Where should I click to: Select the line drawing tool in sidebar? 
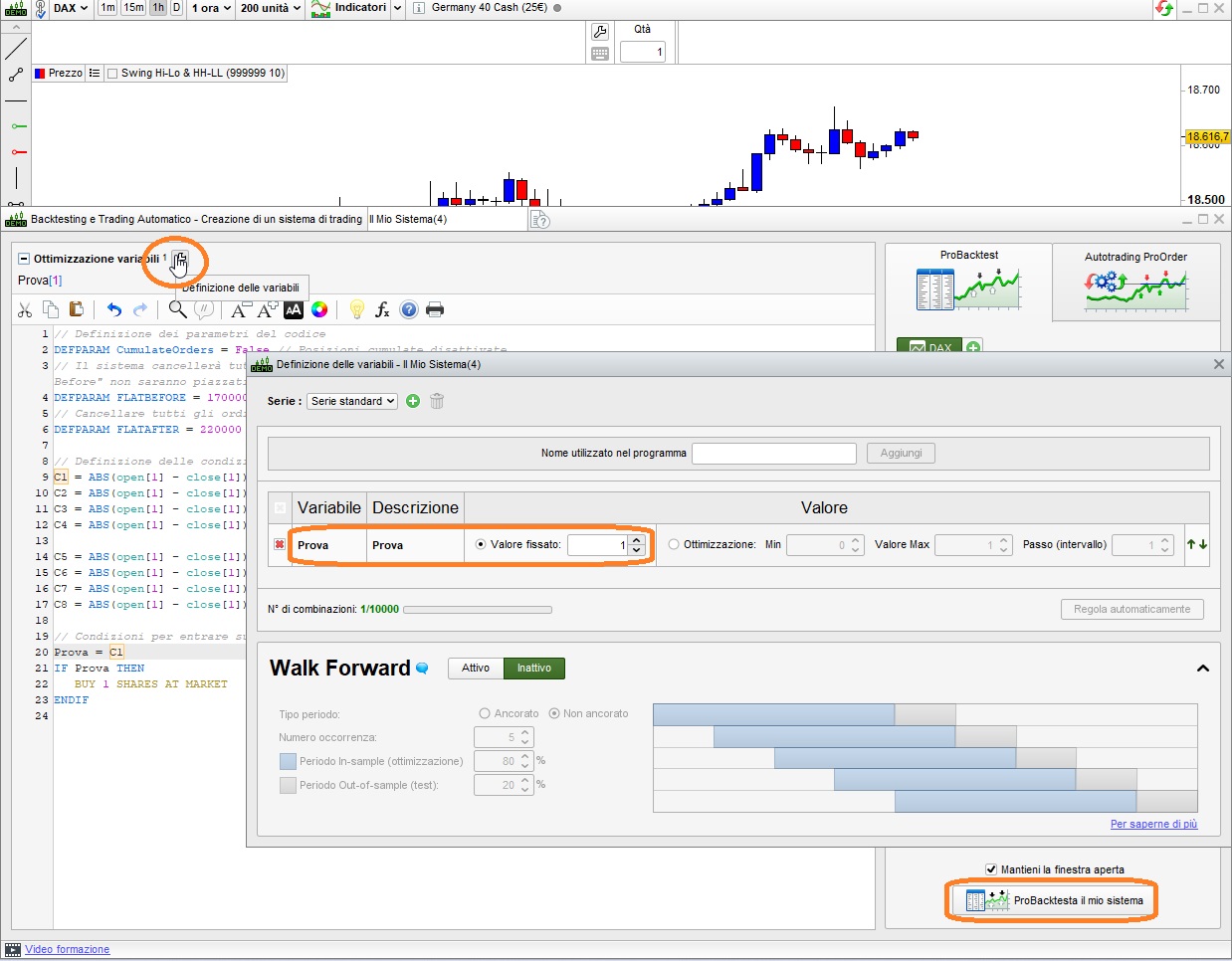(17, 48)
